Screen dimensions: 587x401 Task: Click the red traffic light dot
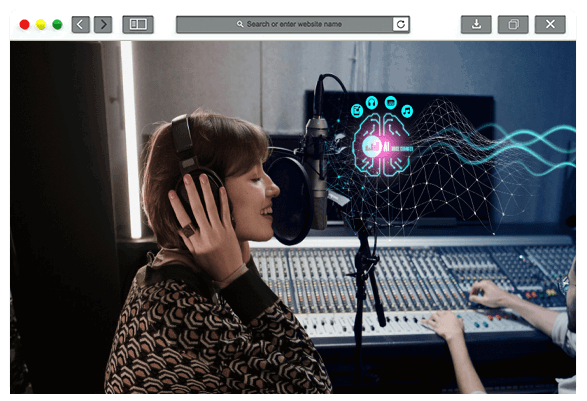(x=25, y=25)
